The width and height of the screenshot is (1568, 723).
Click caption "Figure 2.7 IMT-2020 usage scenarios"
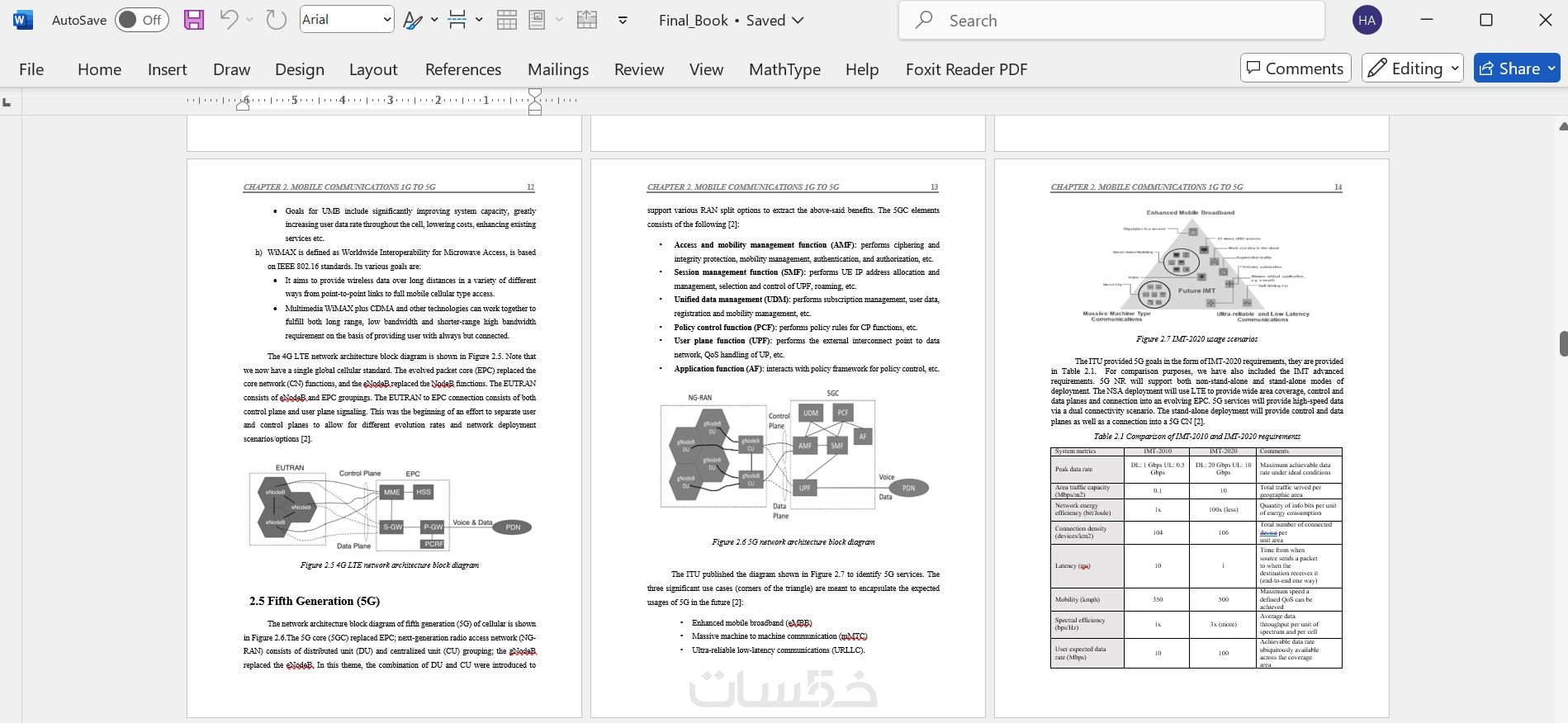[x=1196, y=339]
